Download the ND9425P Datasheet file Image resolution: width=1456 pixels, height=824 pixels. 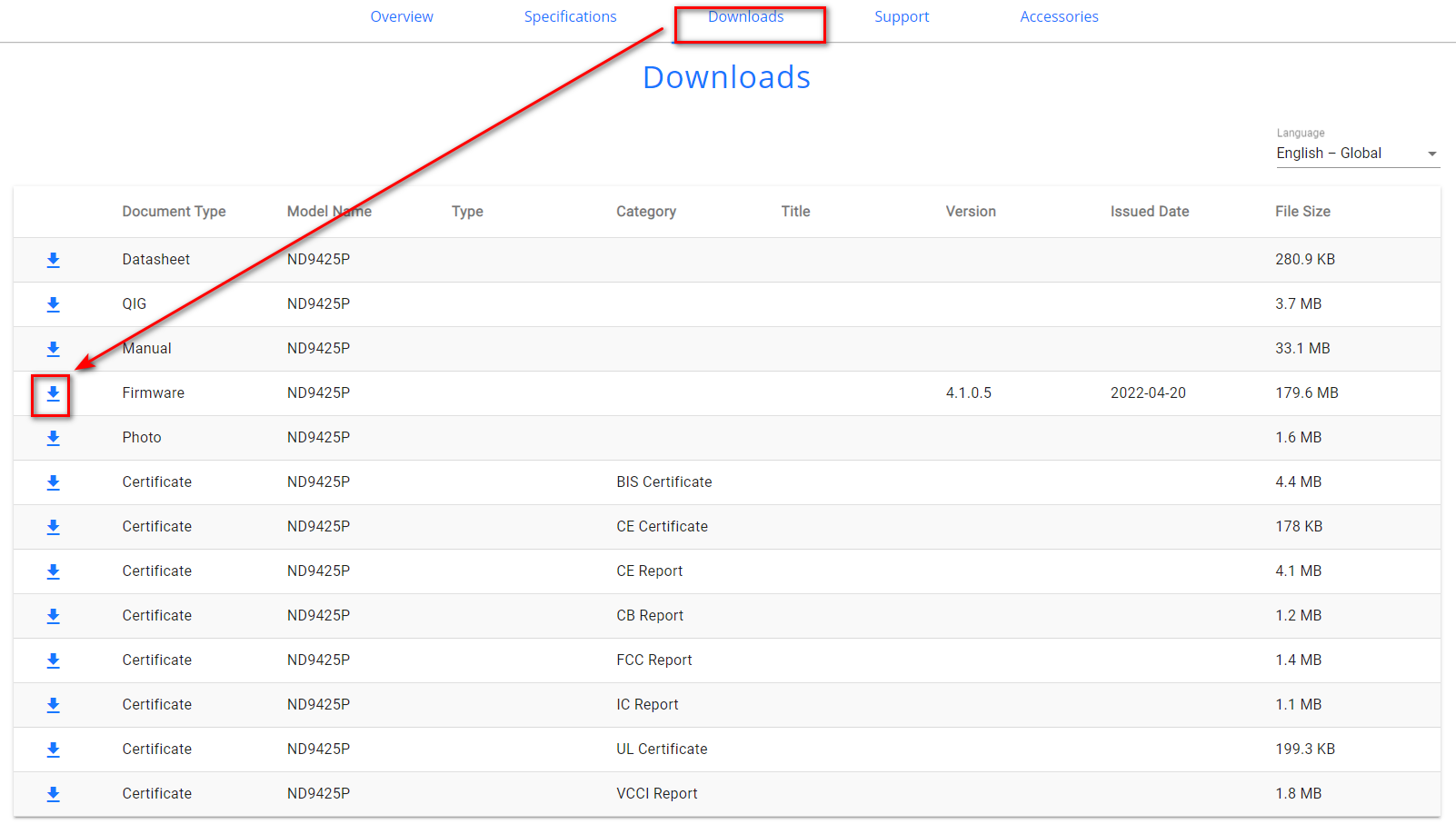(x=53, y=260)
